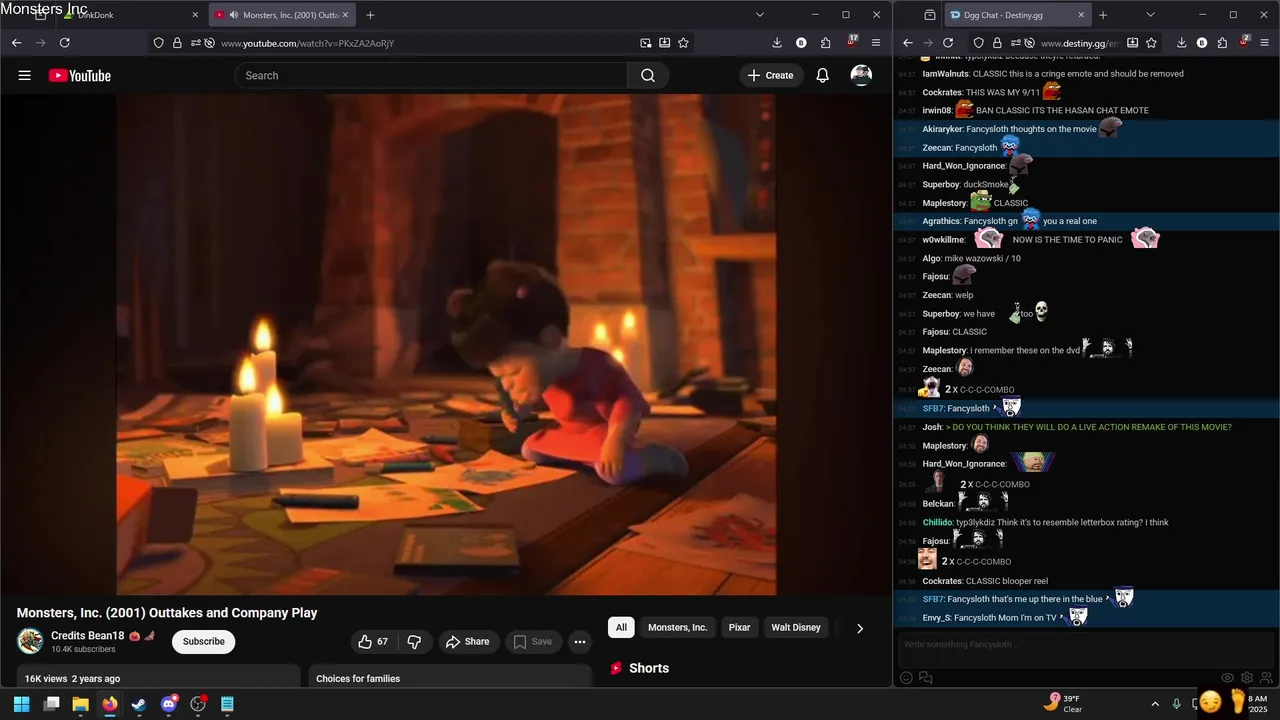
Task: Subscribe to Credits Bean18 channel
Action: pos(203,641)
